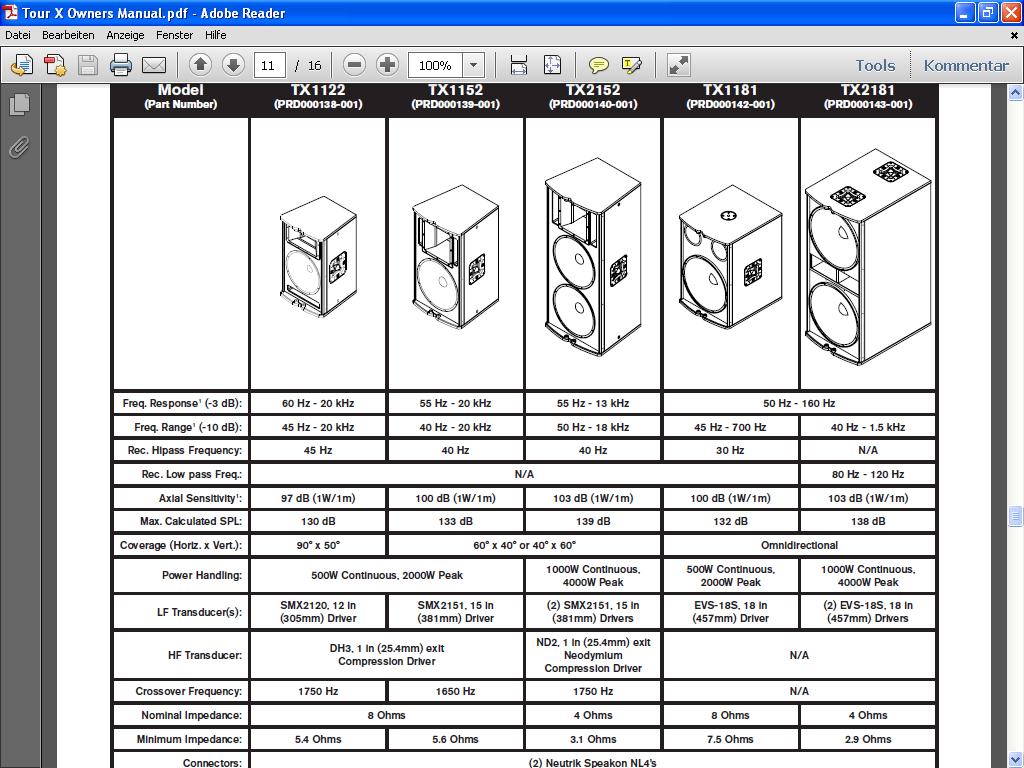Click the "(2) EVS-18S, 18 in" drivers cell

click(868, 612)
